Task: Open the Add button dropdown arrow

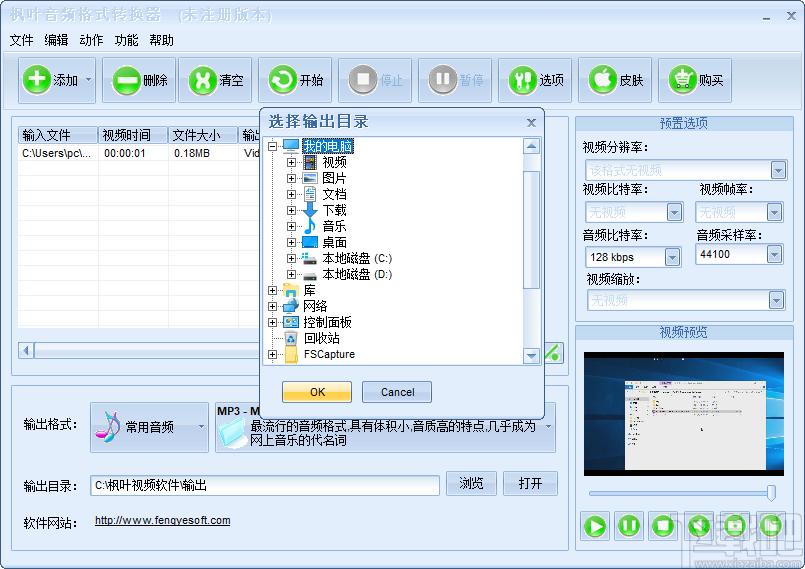Action: coord(89,80)
